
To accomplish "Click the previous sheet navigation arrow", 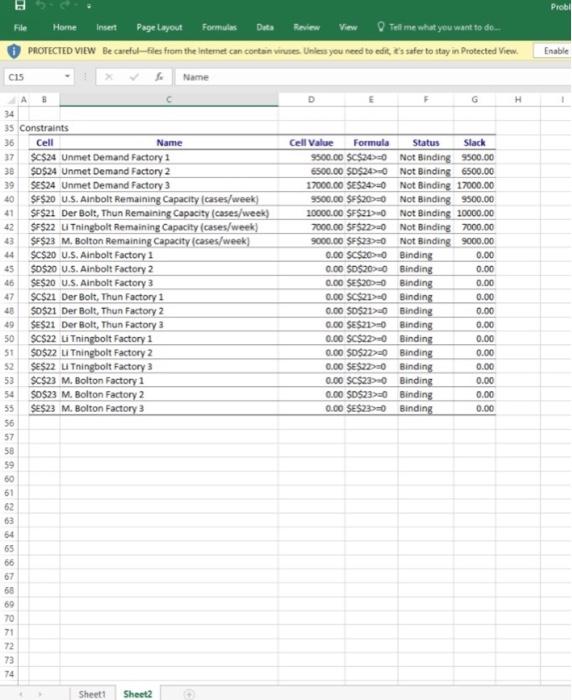I will click(21, 694).
